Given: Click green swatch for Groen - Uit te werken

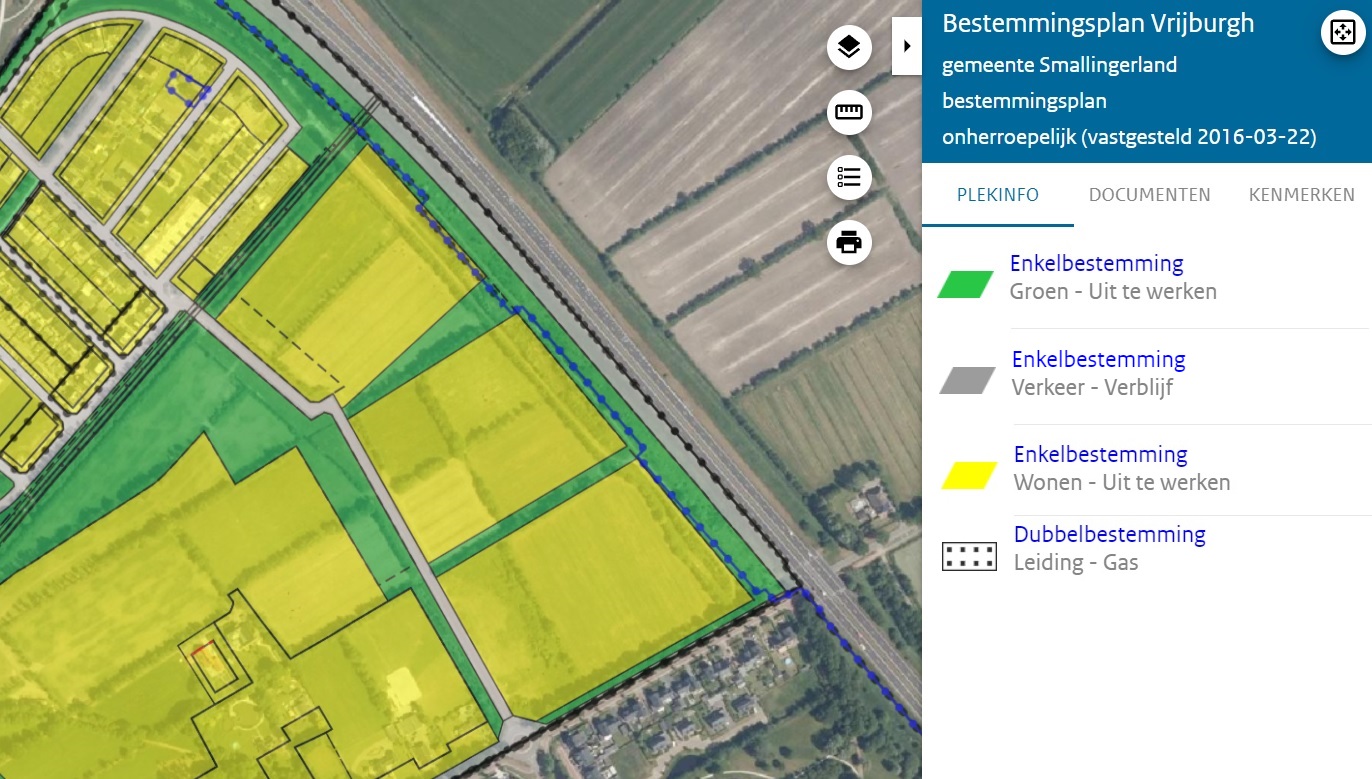Looking at the screenshot, I should pyautogui.click(x=966, y=285).
